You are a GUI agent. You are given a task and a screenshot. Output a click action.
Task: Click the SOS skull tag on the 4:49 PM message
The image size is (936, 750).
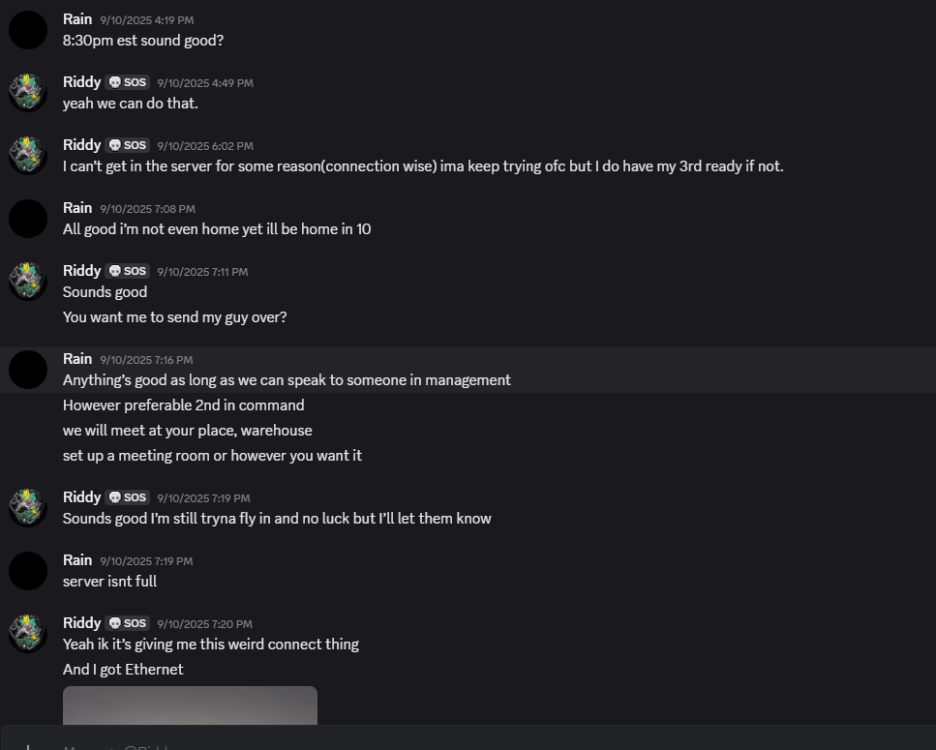tap(128, 83)
